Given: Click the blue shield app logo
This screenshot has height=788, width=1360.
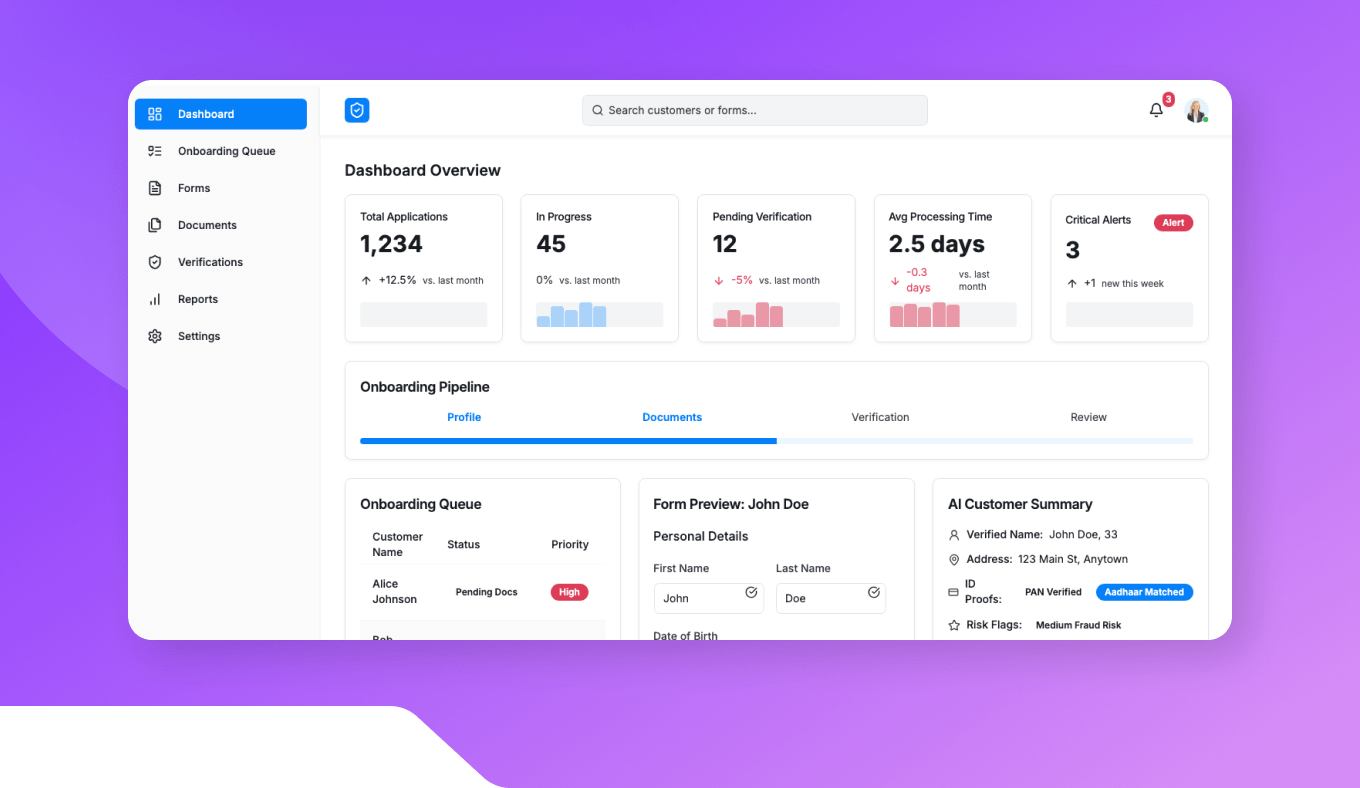Looking at the screenshot, I should point(357,110).
